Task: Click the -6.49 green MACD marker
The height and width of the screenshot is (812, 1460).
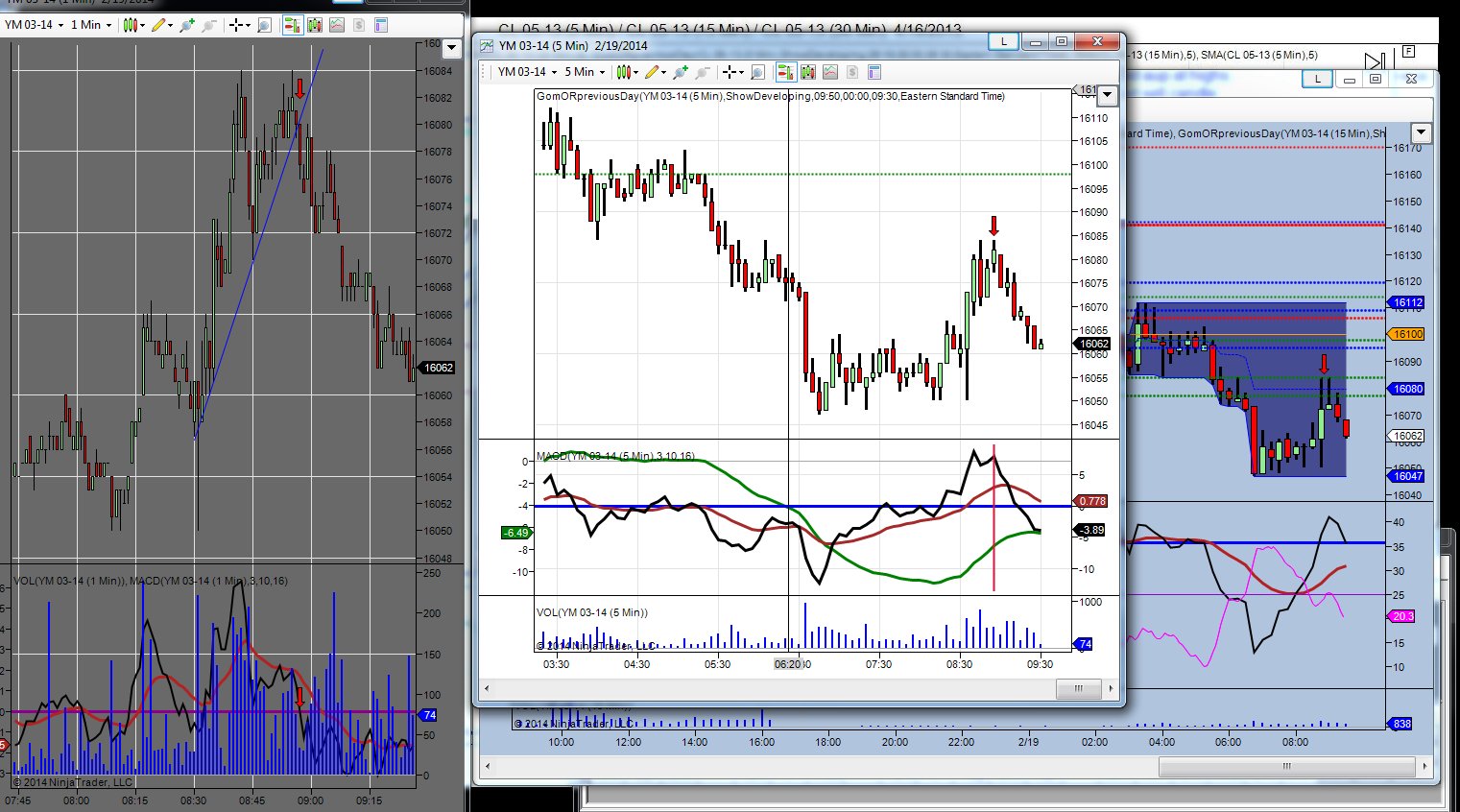Action: [x=516, y=533]
